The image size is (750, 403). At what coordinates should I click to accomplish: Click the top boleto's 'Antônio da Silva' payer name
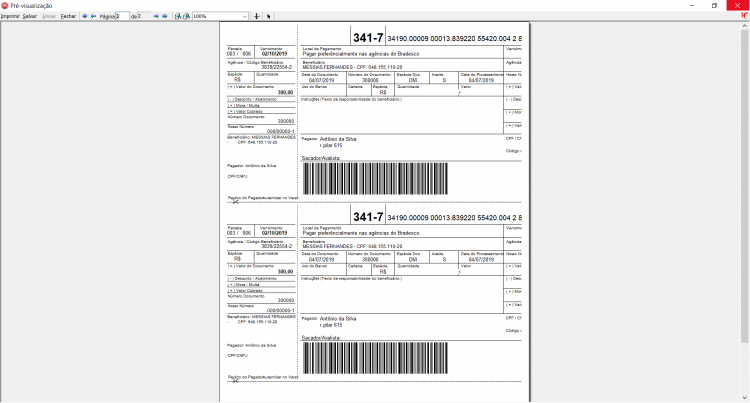click(338, 139)
